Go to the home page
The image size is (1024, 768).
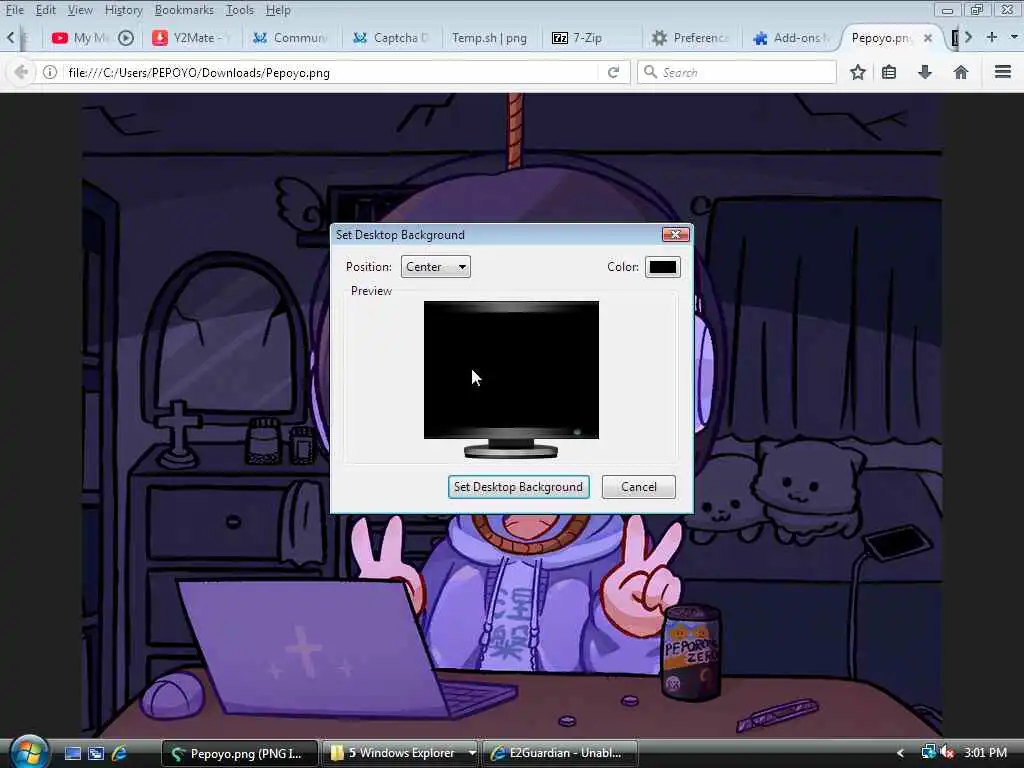(961, 72)
